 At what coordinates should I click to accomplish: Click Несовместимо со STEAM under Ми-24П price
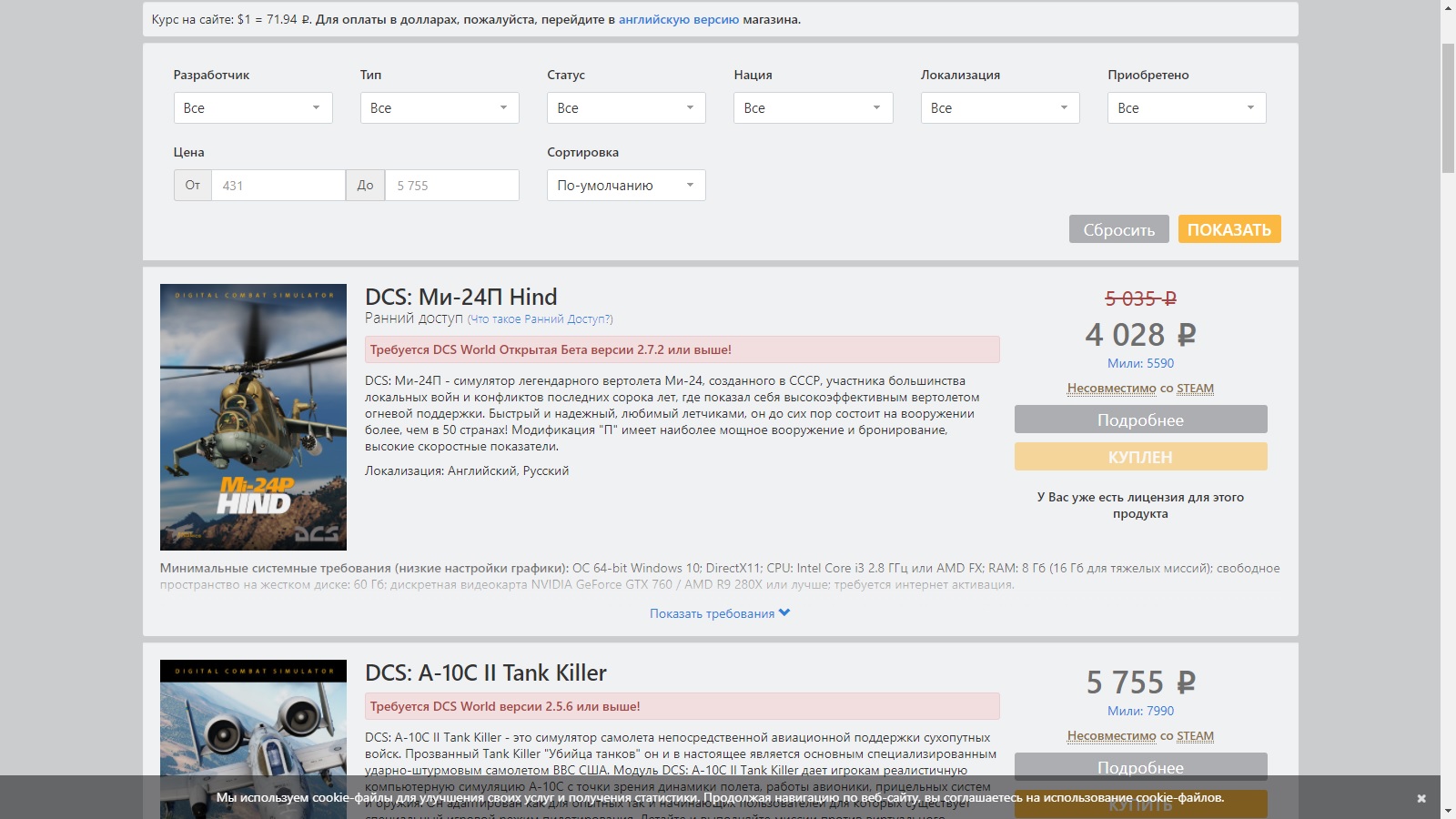(1140, 389)
